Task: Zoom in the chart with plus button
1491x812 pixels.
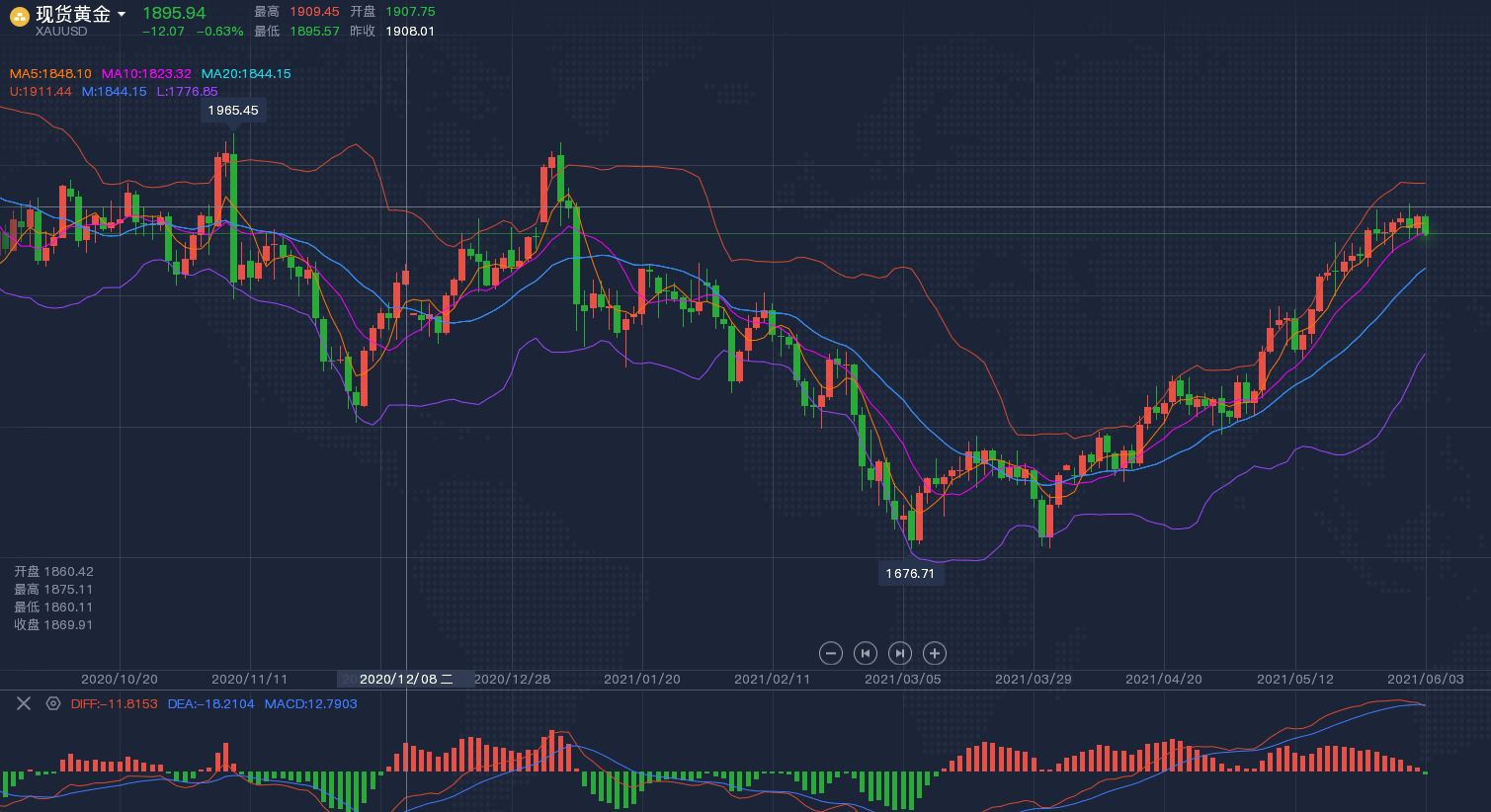Action: pyautogui.click(x=934, y=653)
